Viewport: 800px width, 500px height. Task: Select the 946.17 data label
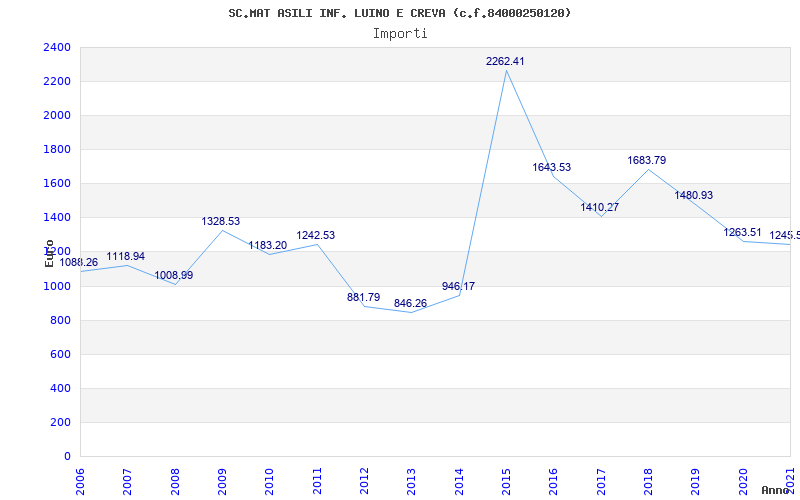pos(458,286)
